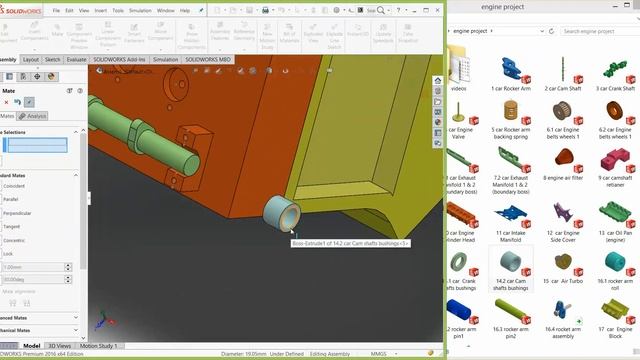This screenshot has width=640, height=360.
Task: Refresh the engine project folder view
Action: pyautogui.click(x=551, y=31)
